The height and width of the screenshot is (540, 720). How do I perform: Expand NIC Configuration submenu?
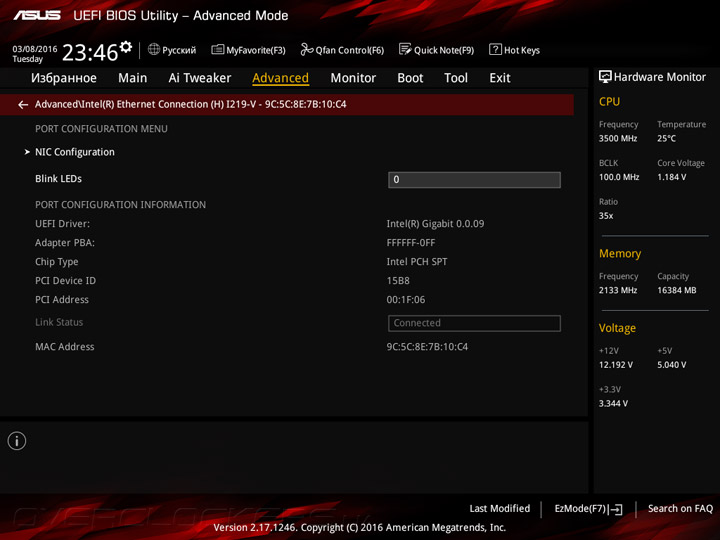(75, 152)
